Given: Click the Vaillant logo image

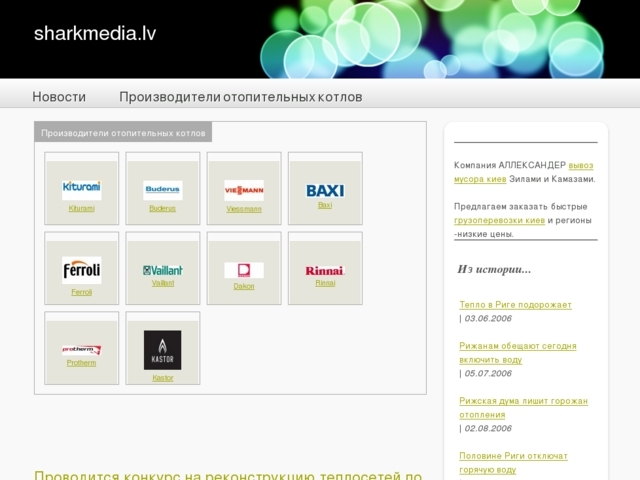Looking at the screenshot, I should click(162, 270).
